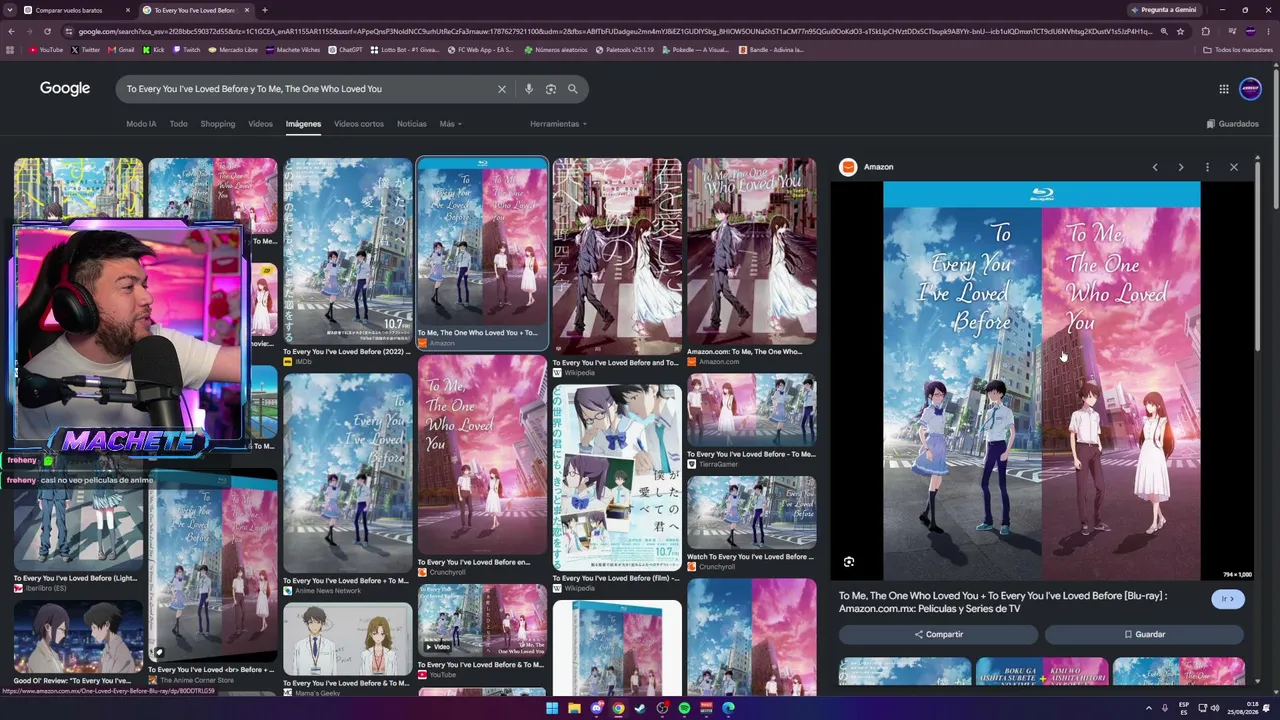Open the Guardados saved items link
Viewport: 1280px width, 720px height.
pos(1232,124)
